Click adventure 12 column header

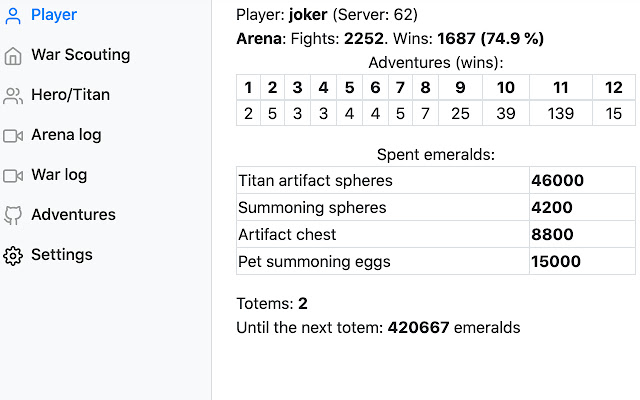coord(613,88)
